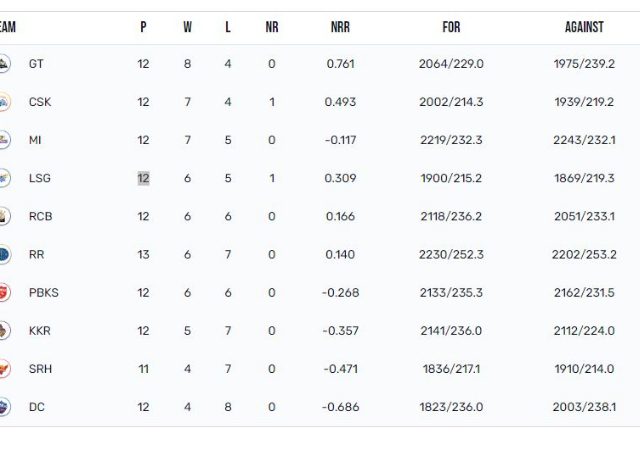Click the KKR team name
640x450 pixels.
(x=40, y=331)
